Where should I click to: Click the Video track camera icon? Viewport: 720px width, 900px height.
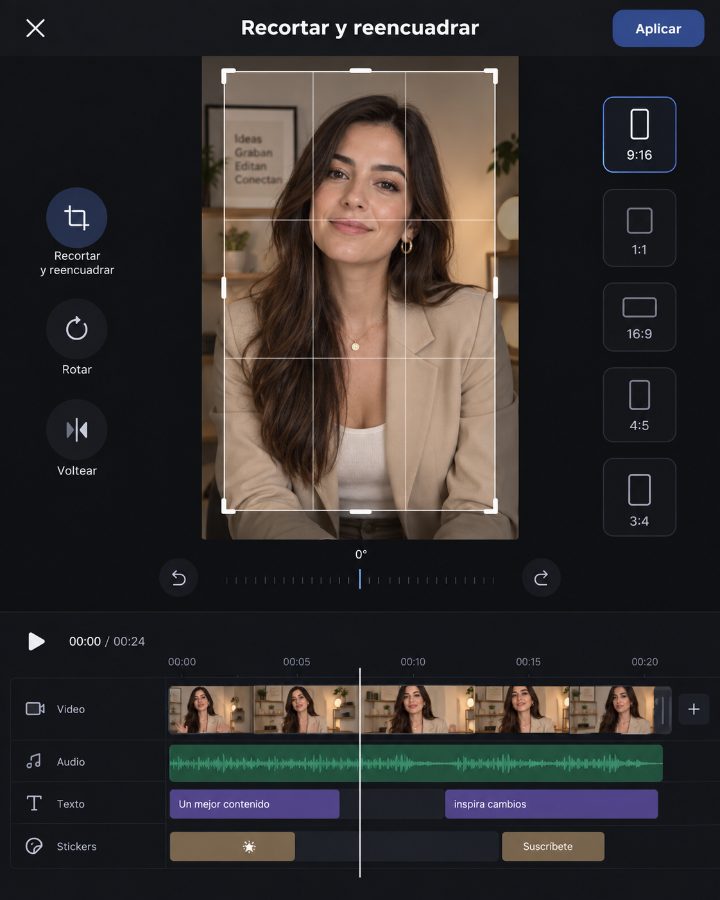pos(35,709)
